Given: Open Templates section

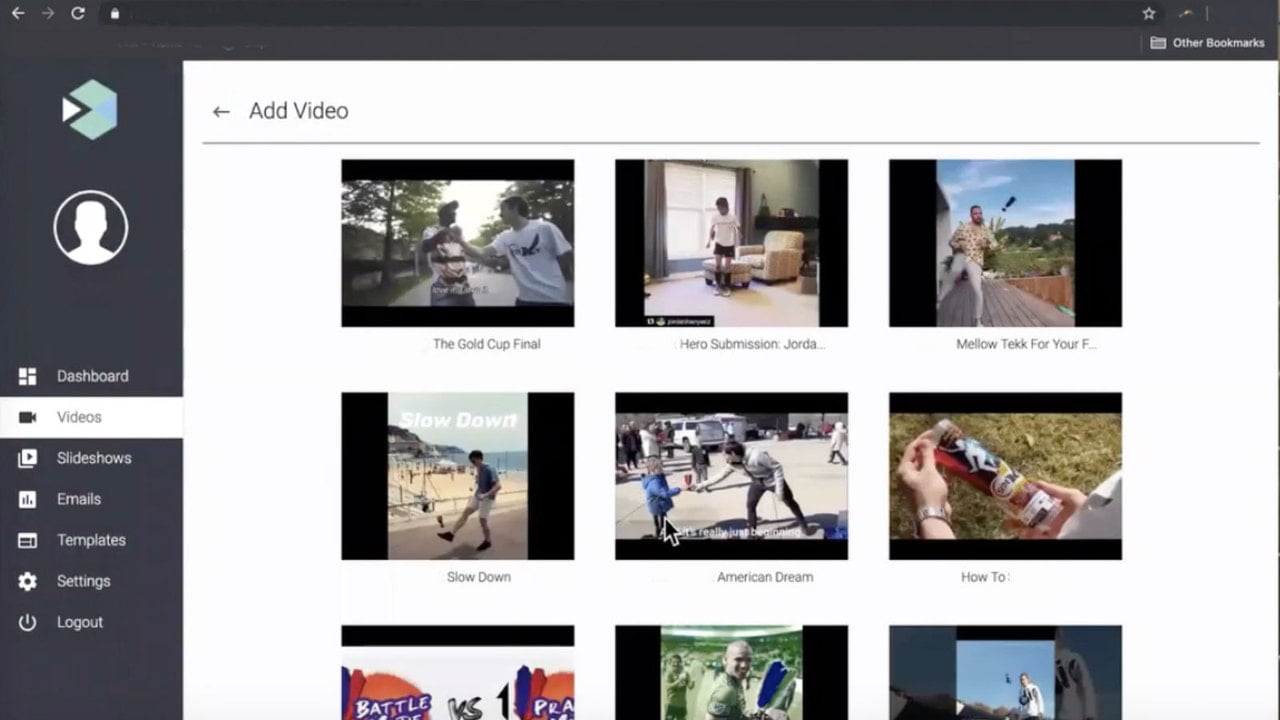Looking at the screenshot, I should 91,540.
